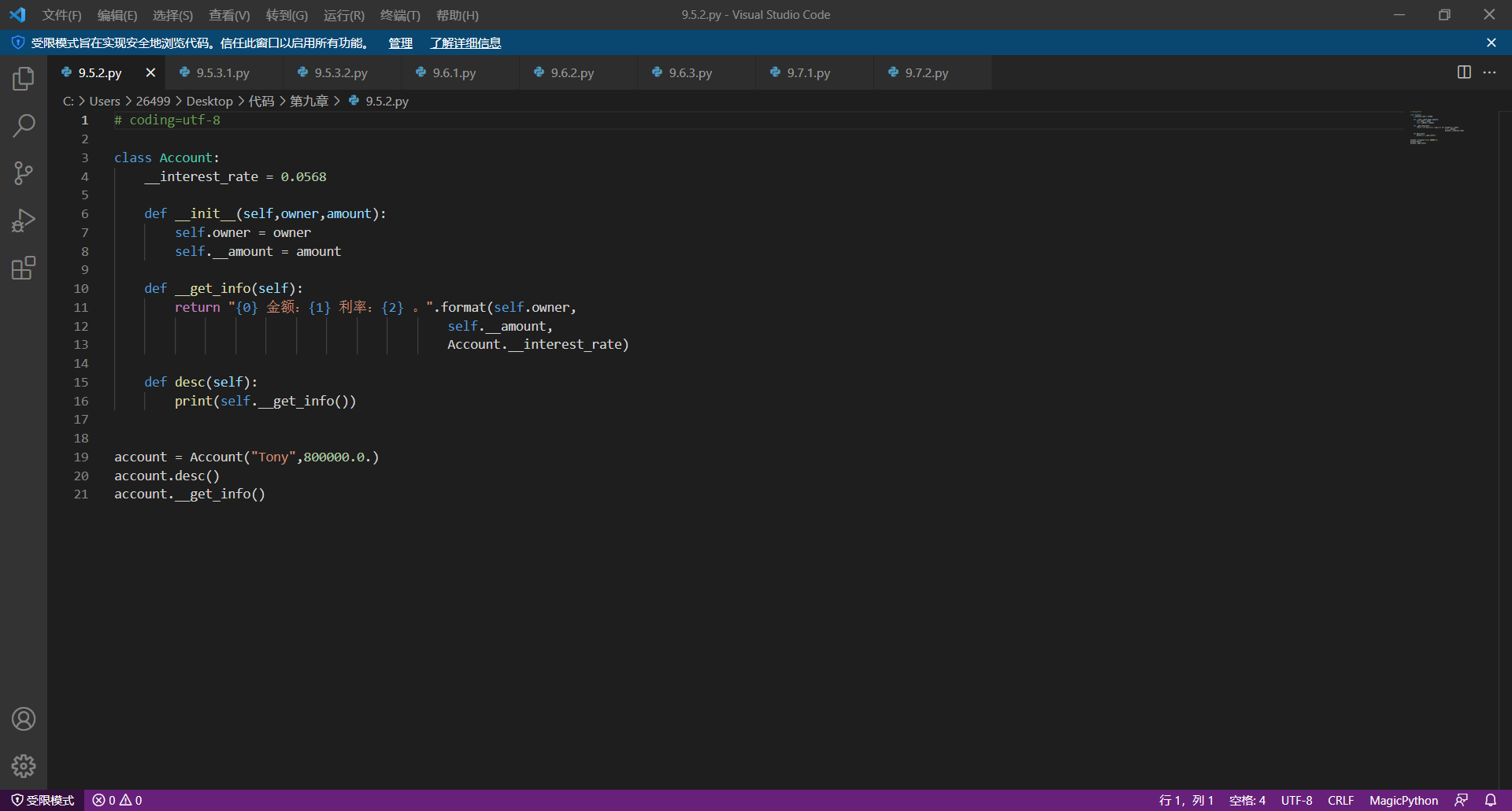
Task: Dismiss the restricted mode banner
Action: point(1492,43)
